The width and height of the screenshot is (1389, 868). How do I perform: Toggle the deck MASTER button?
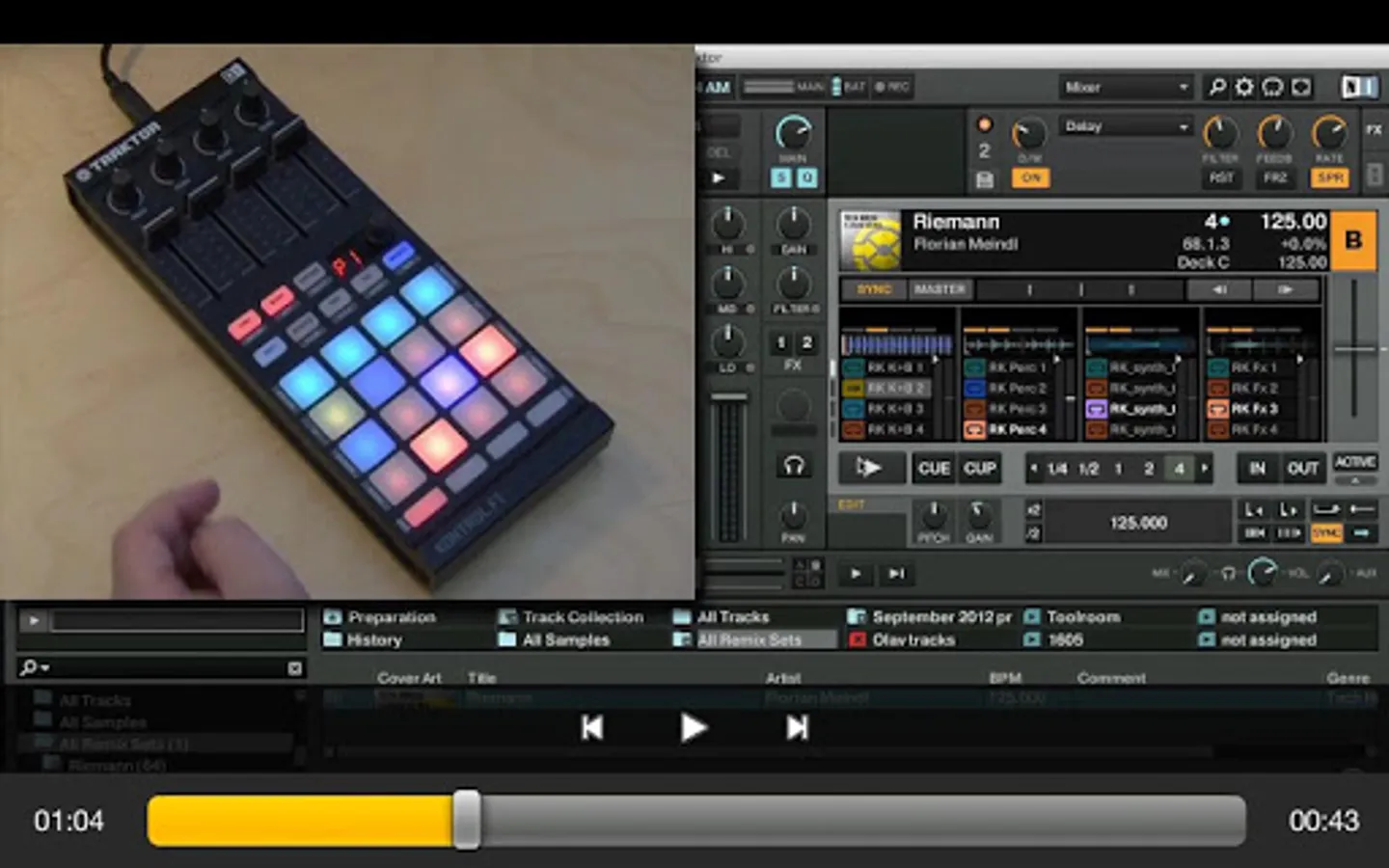pyautogui.click(x=940, y=289)
